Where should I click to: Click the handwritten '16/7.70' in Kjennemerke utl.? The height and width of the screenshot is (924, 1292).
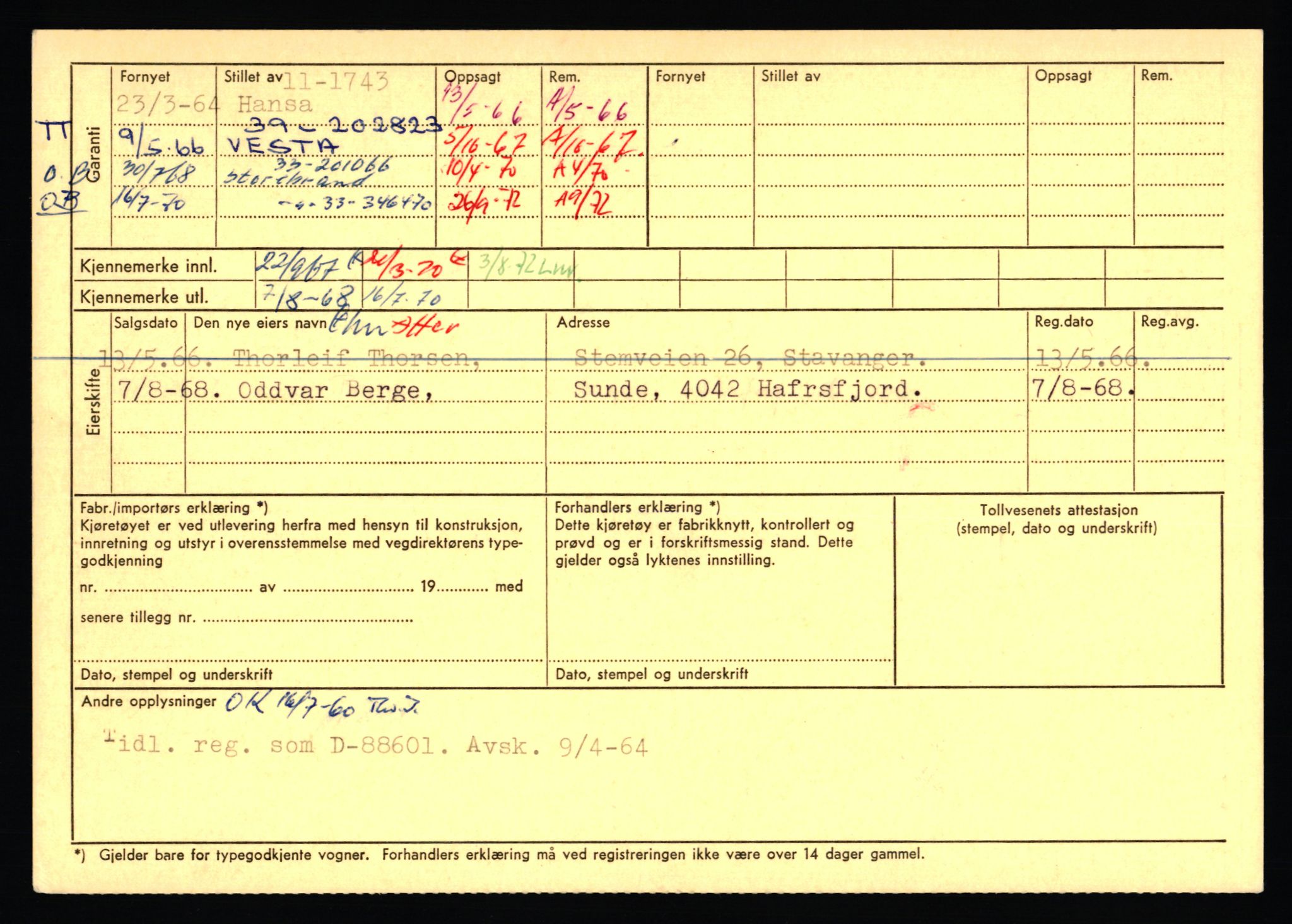401,296
